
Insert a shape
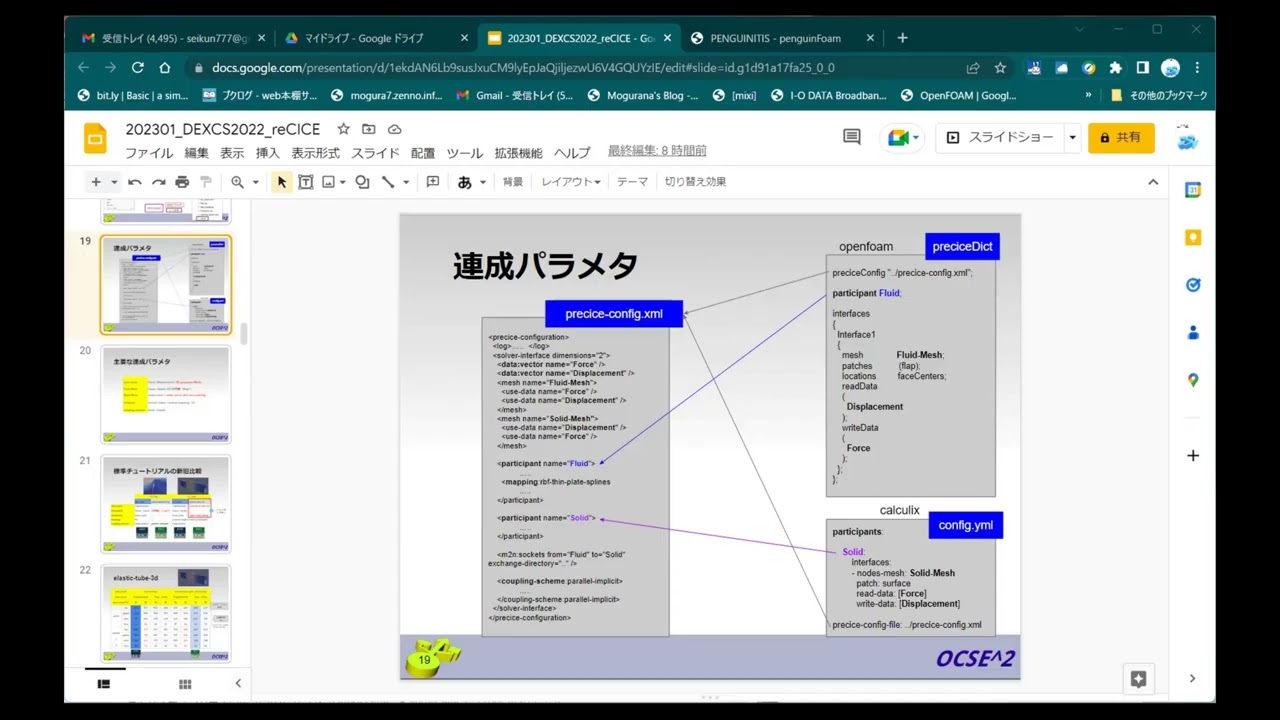(x=362, y=182)
